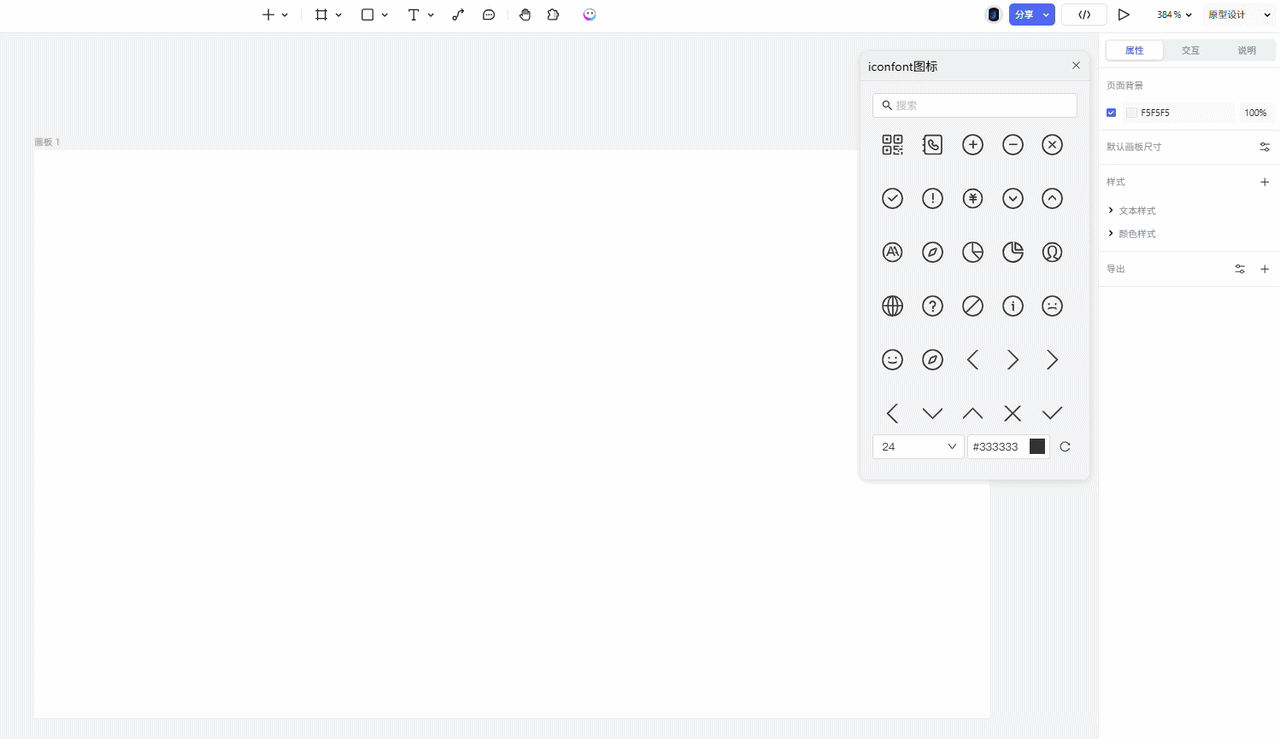The height and width of the screenshot is (739, 1280).
Task: Select the hand pan tool
Action: click(525, 15)
